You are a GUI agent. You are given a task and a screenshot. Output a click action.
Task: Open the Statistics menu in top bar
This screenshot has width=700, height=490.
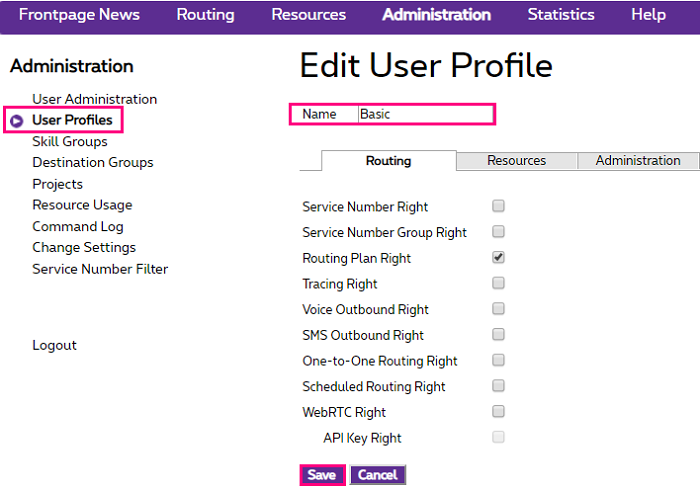pyautogui.click(x=560, y=15)
